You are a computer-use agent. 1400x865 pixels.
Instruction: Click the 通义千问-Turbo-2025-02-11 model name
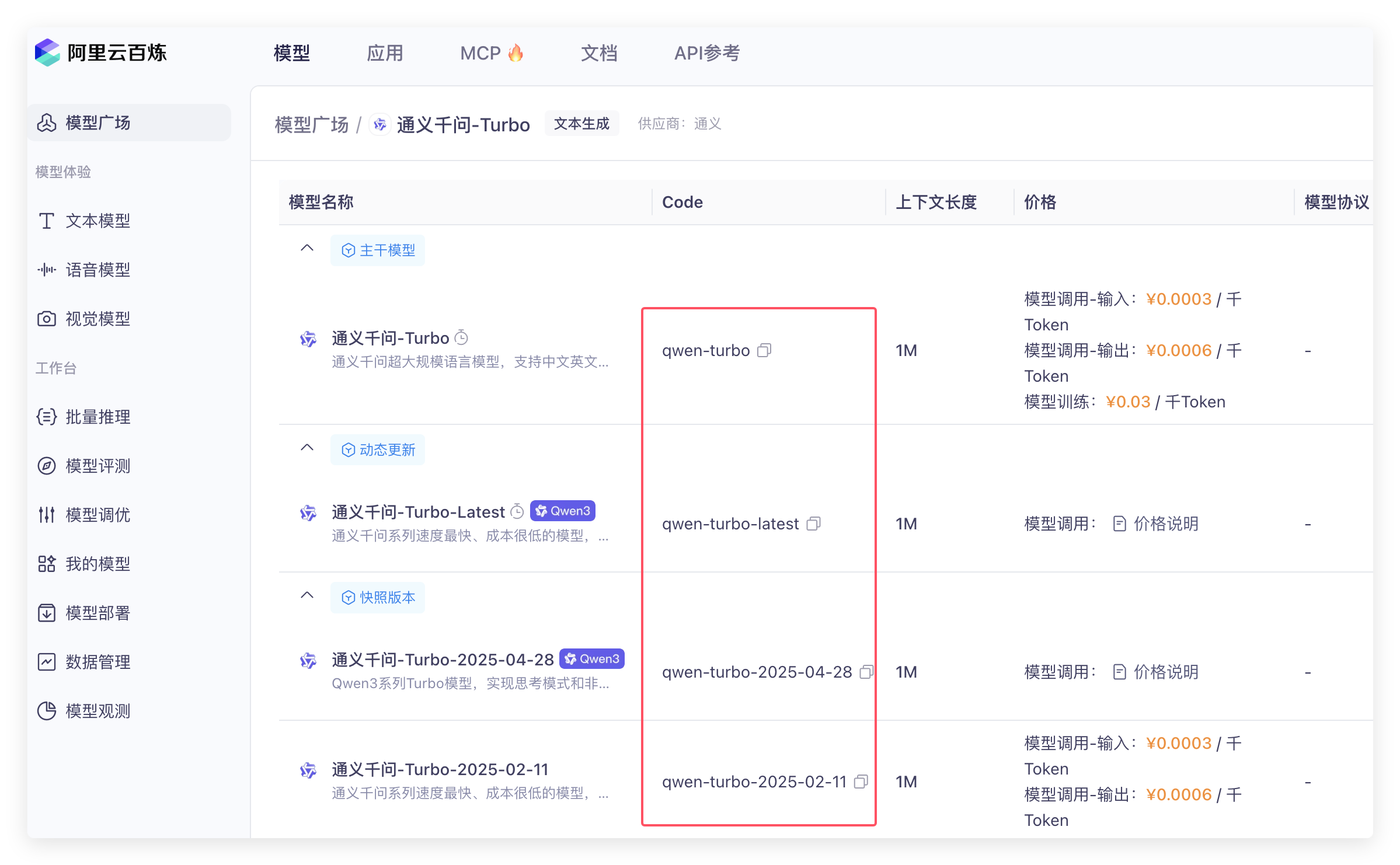[440, 769]
